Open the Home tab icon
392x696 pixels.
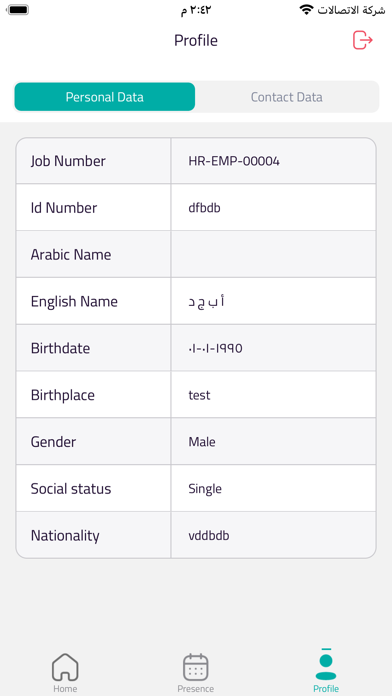65,667
